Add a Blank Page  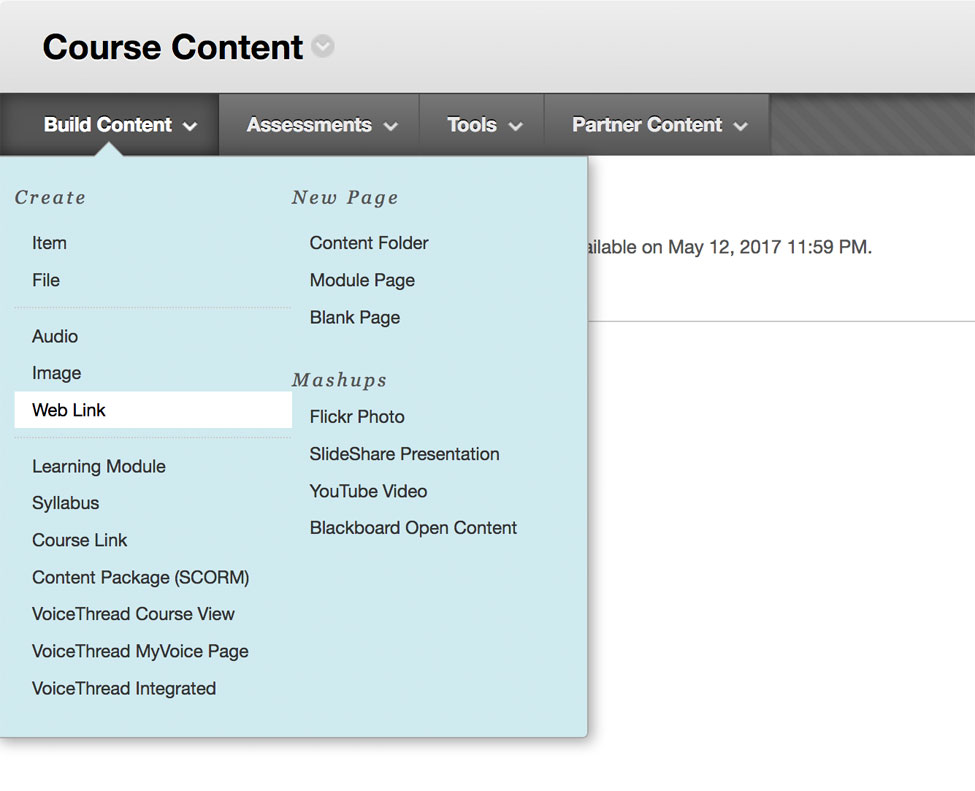point(355,317)
